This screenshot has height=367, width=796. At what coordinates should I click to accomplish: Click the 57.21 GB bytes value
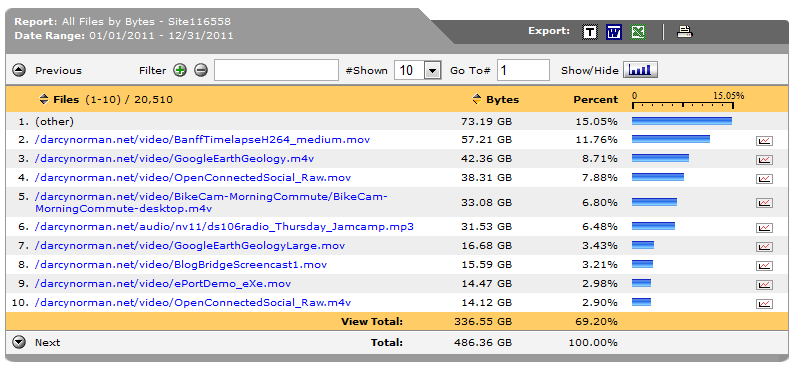point(487,140)
